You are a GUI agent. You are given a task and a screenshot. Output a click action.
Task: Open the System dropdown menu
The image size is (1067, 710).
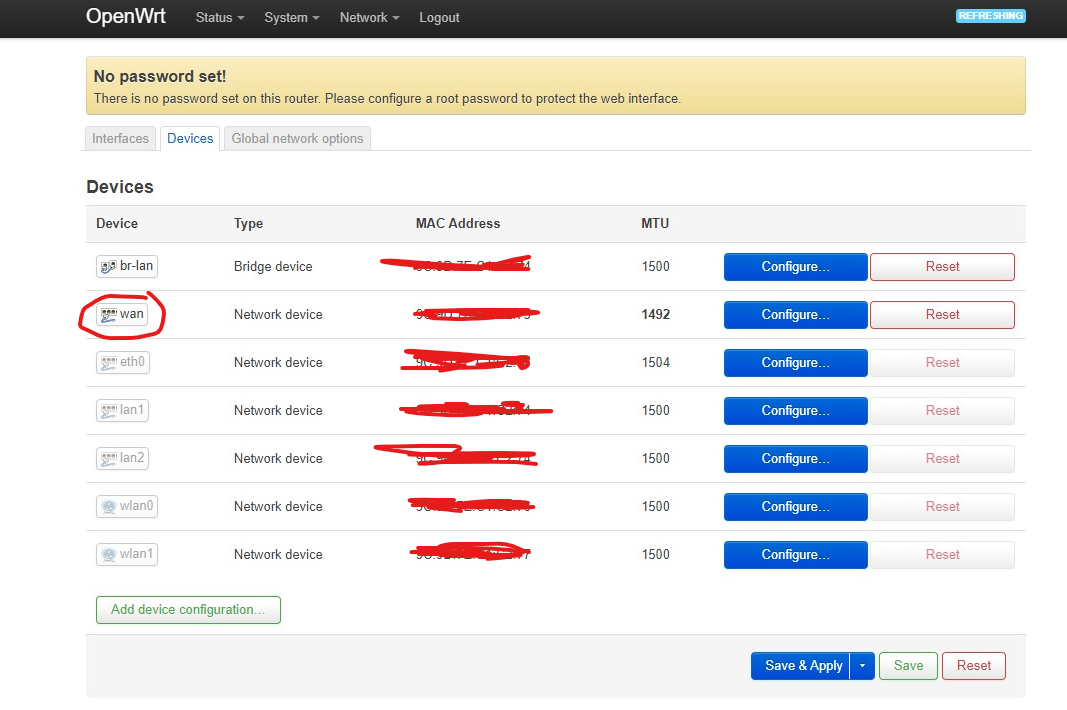292,18
